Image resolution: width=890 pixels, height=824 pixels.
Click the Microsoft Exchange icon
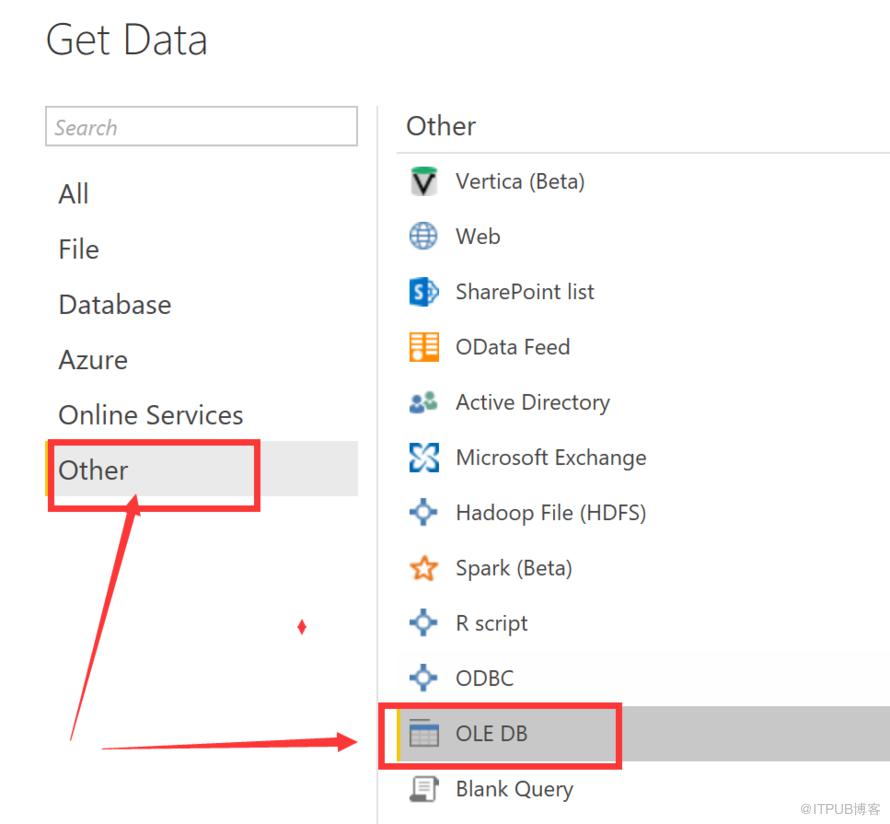coord(423,457)
